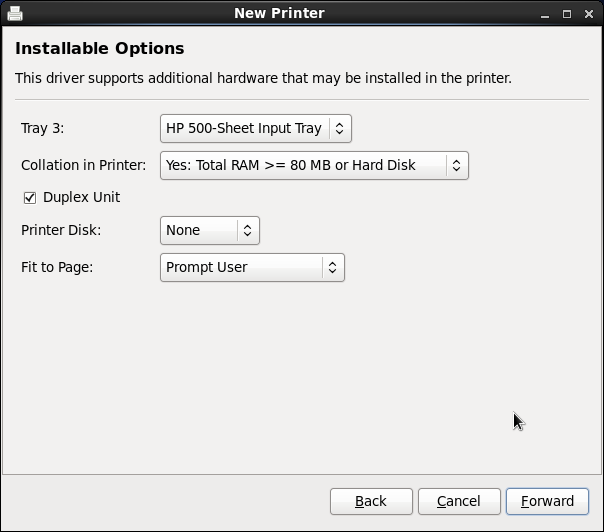Open the Printer Disk dropdown showing None
Viewport: 604px width, 532px height.
210,230
